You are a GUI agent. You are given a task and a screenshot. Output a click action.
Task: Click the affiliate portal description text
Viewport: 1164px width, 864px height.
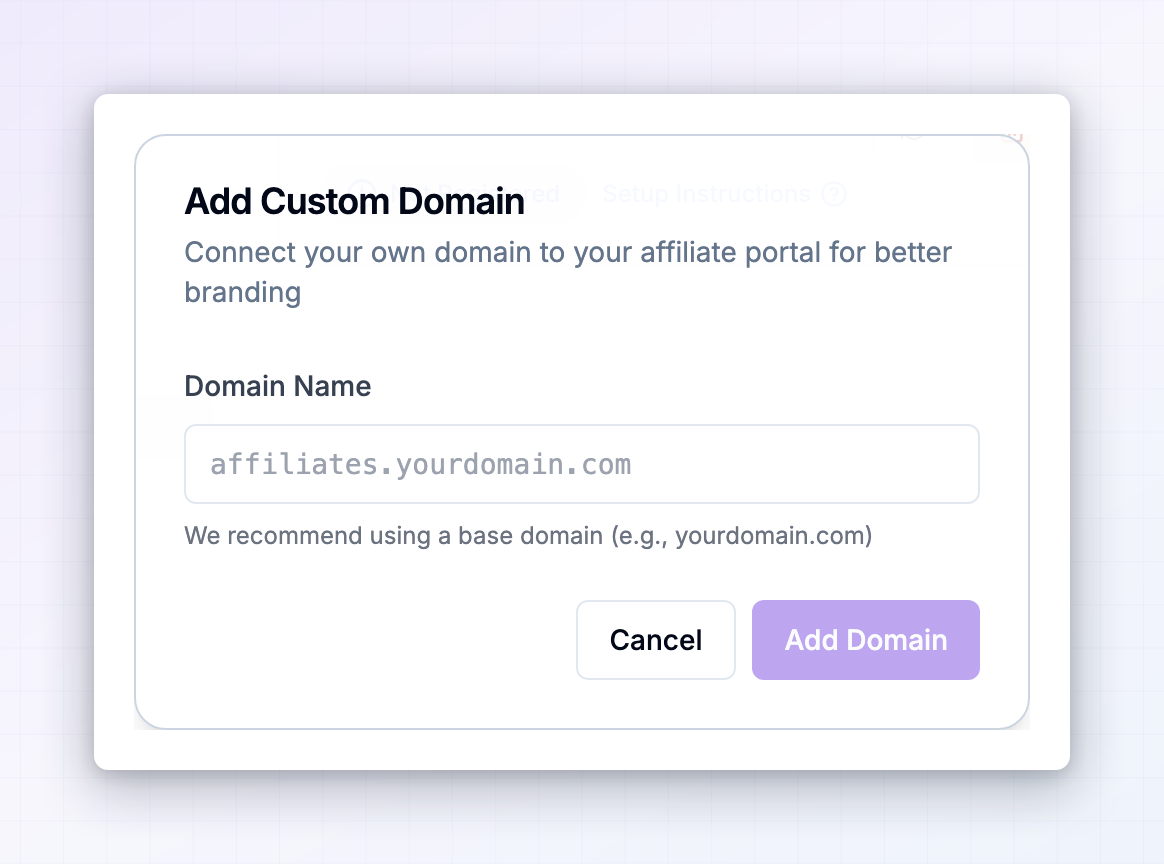click(x=568, y=272)
